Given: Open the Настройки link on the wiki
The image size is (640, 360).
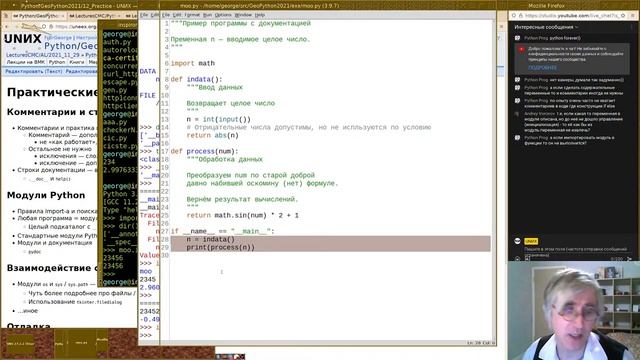Looking at the screenshot, I should click(x=87, y=38).
